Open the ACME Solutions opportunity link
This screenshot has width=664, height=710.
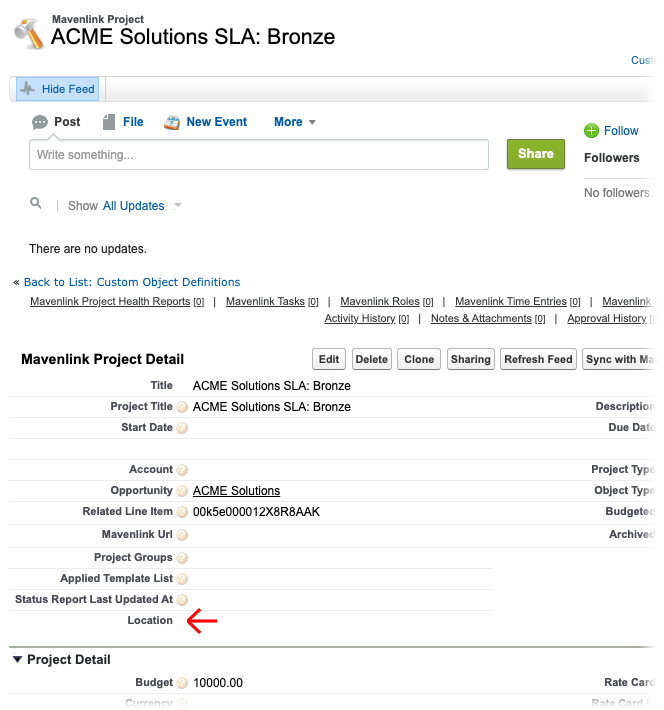pyautogui.click(x=236, y=491)
